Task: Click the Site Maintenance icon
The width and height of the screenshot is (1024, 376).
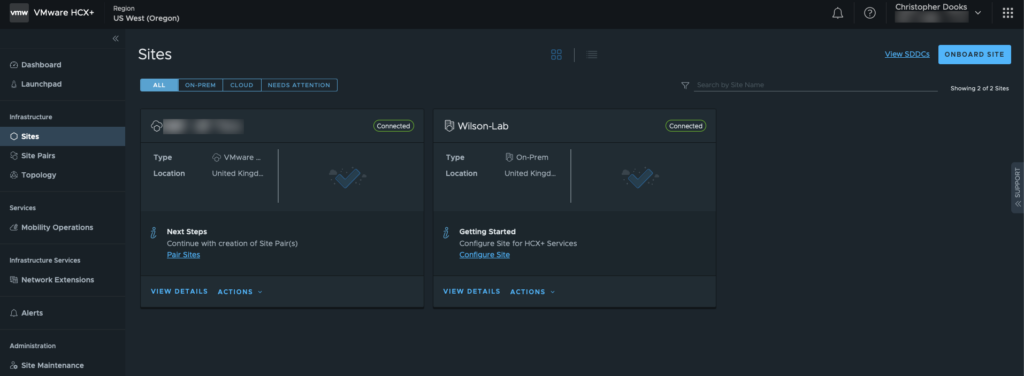Action: point(14,366)
